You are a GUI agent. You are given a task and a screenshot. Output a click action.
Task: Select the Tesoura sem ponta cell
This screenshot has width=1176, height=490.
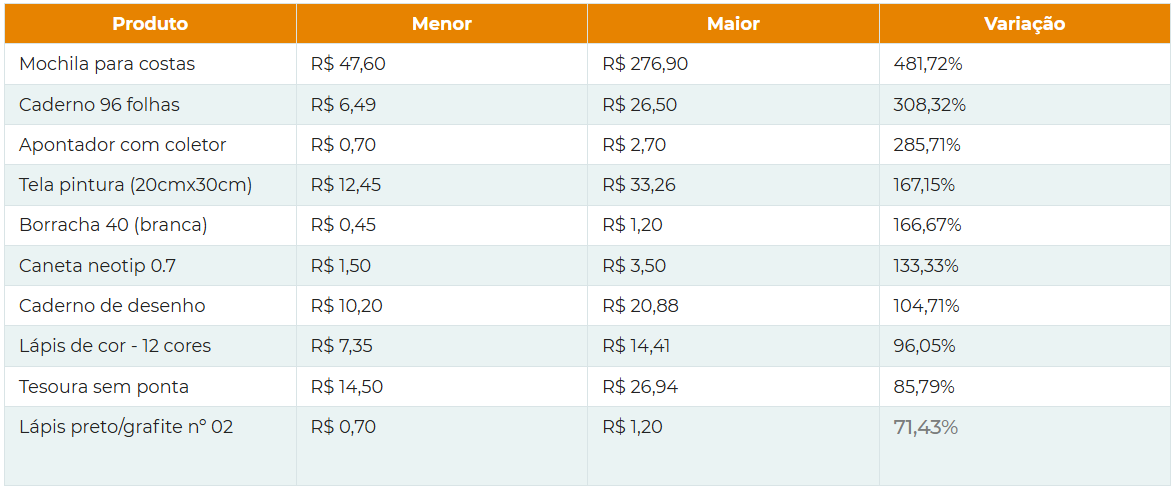[x=104, y=387]
